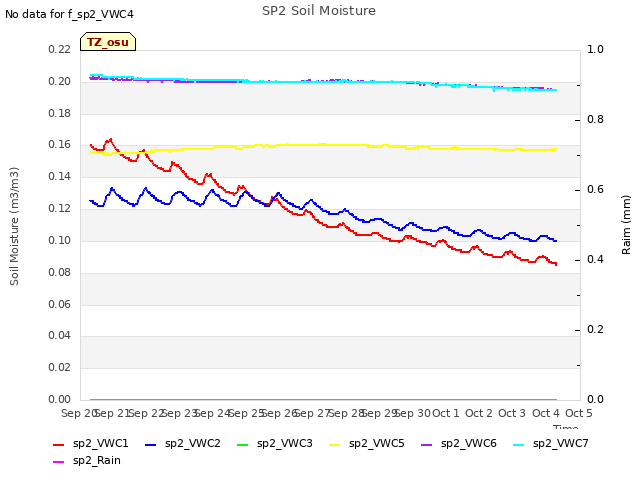This screenshot has width=640, height=480.
Task: Click the SP2 Soil Moisture chart title
Action: (319, 11)
